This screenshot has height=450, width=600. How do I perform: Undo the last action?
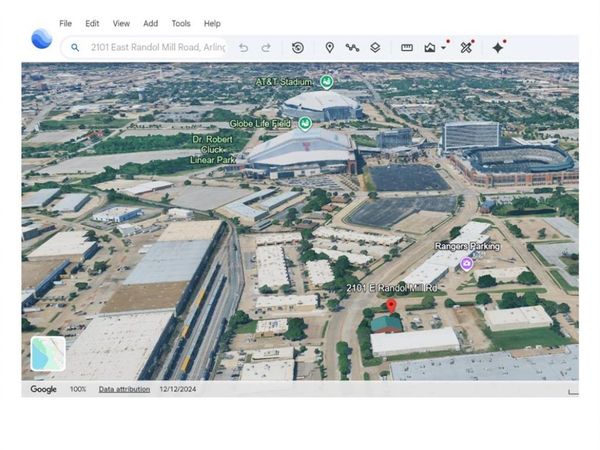pos(243,48)
